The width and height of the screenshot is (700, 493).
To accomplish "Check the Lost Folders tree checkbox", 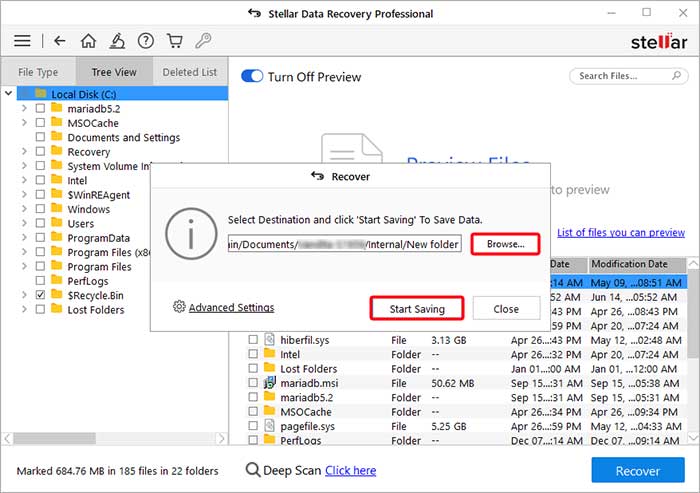I will tap(40, 309).
